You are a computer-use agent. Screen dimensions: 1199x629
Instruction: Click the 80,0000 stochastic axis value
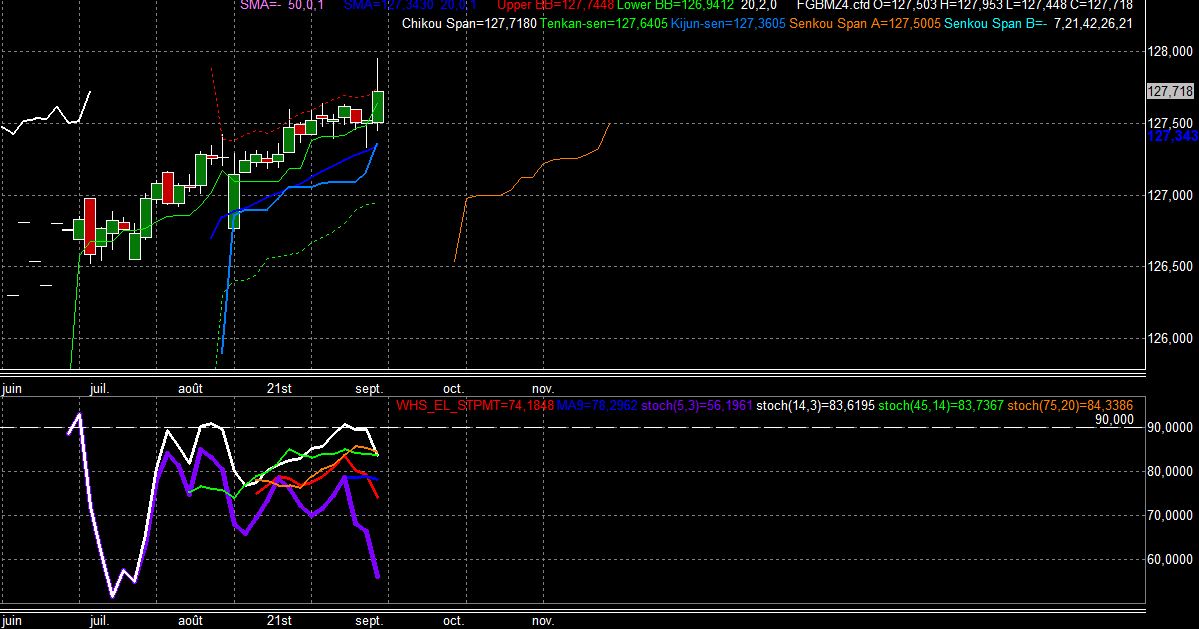[x=1170, y=472]
